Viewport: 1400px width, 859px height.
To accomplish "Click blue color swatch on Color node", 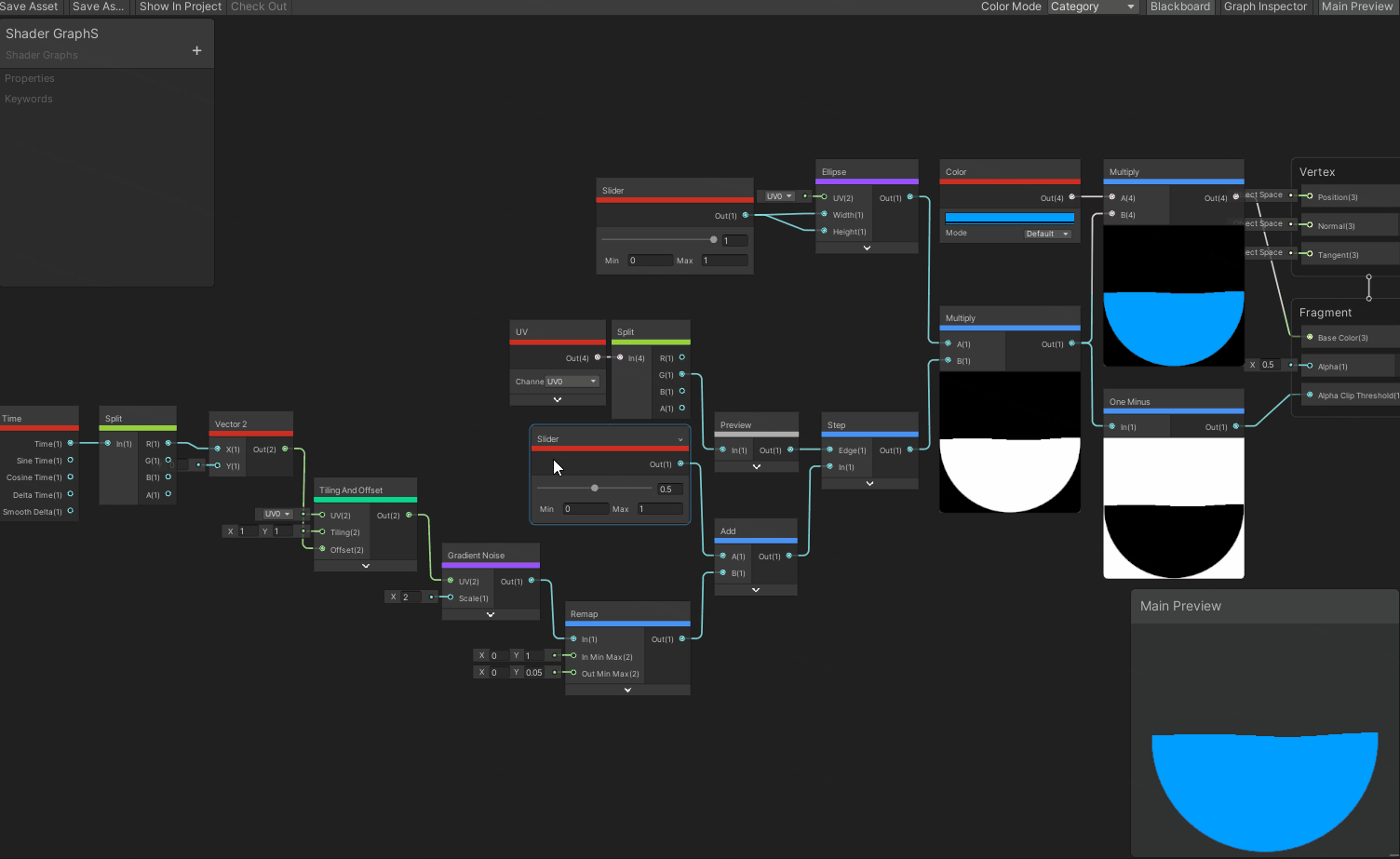I will pos(1010,218).
